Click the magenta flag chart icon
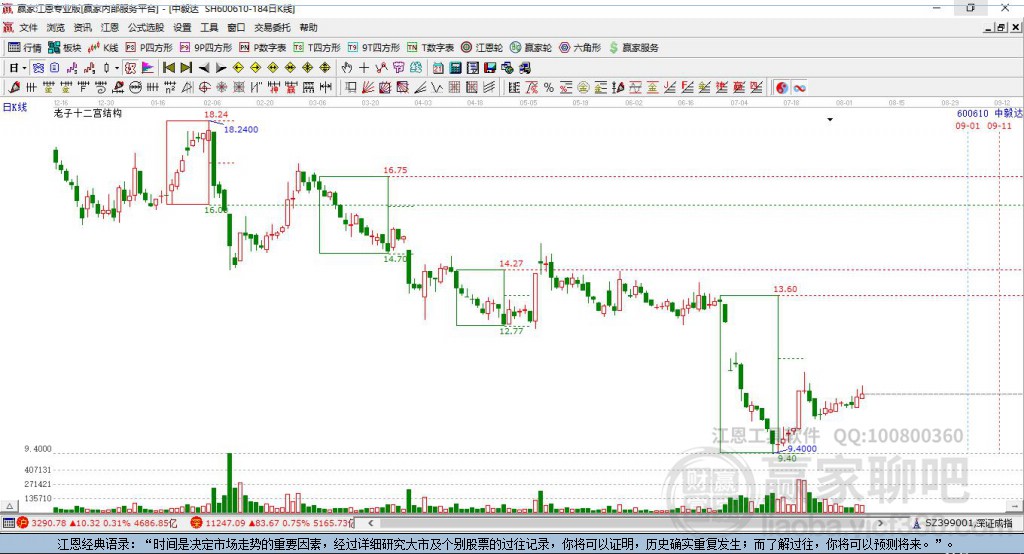1024x554 pixels. pos(148,68)
